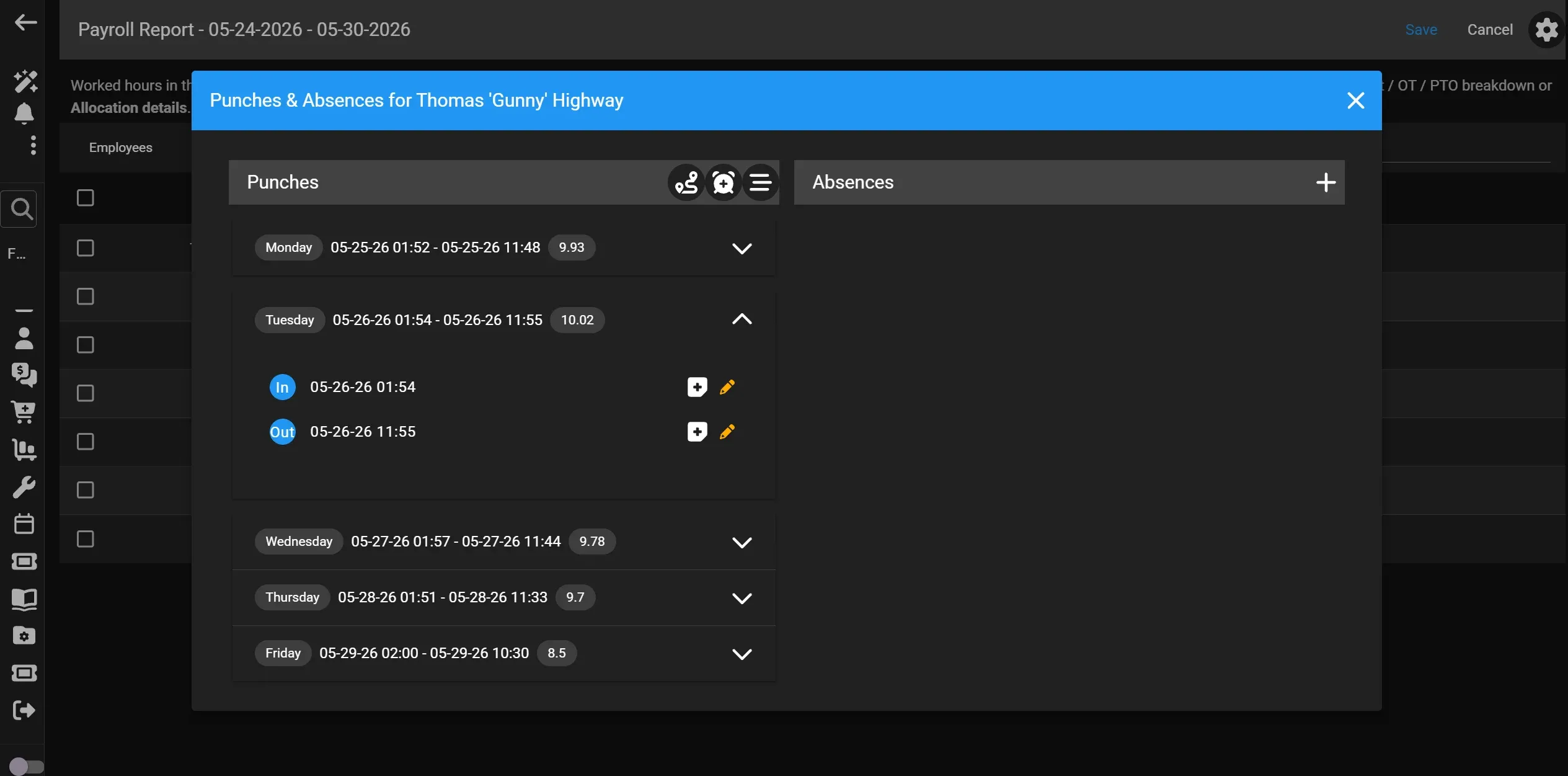Click the logout icon in sidebar
This screenshot has width=1568, height=776.
coord(24,710)
